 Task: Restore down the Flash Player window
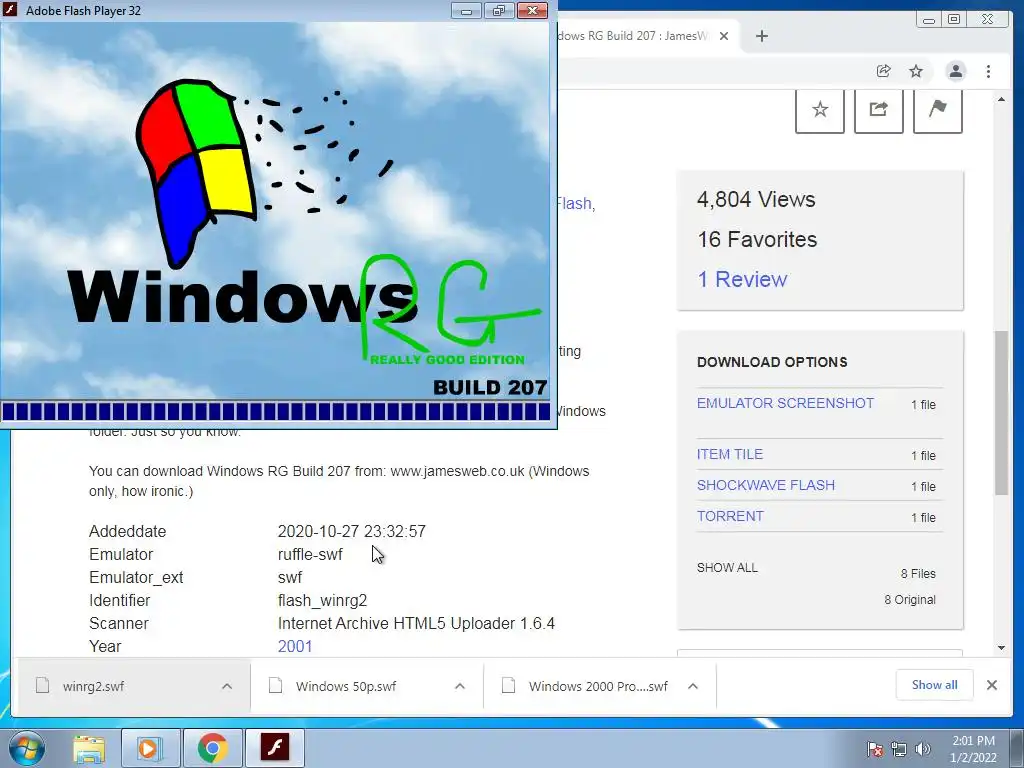point(499,10)
